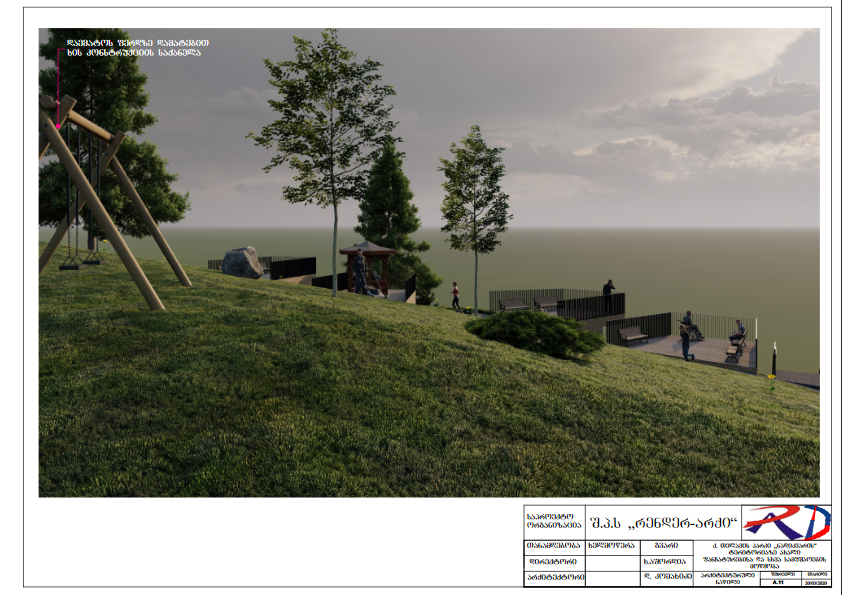This screenshot has width=842, height=595.
Task: Click the yellow flower near the deck
Action: [770, 377]
